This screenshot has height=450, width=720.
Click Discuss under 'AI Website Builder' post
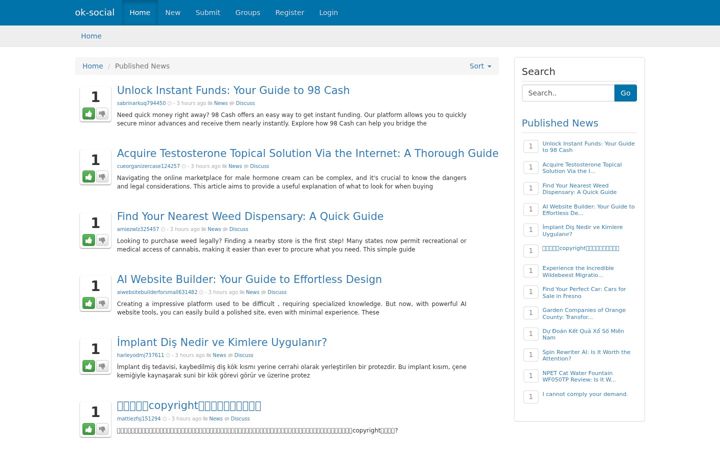click(x=277, y=292)
